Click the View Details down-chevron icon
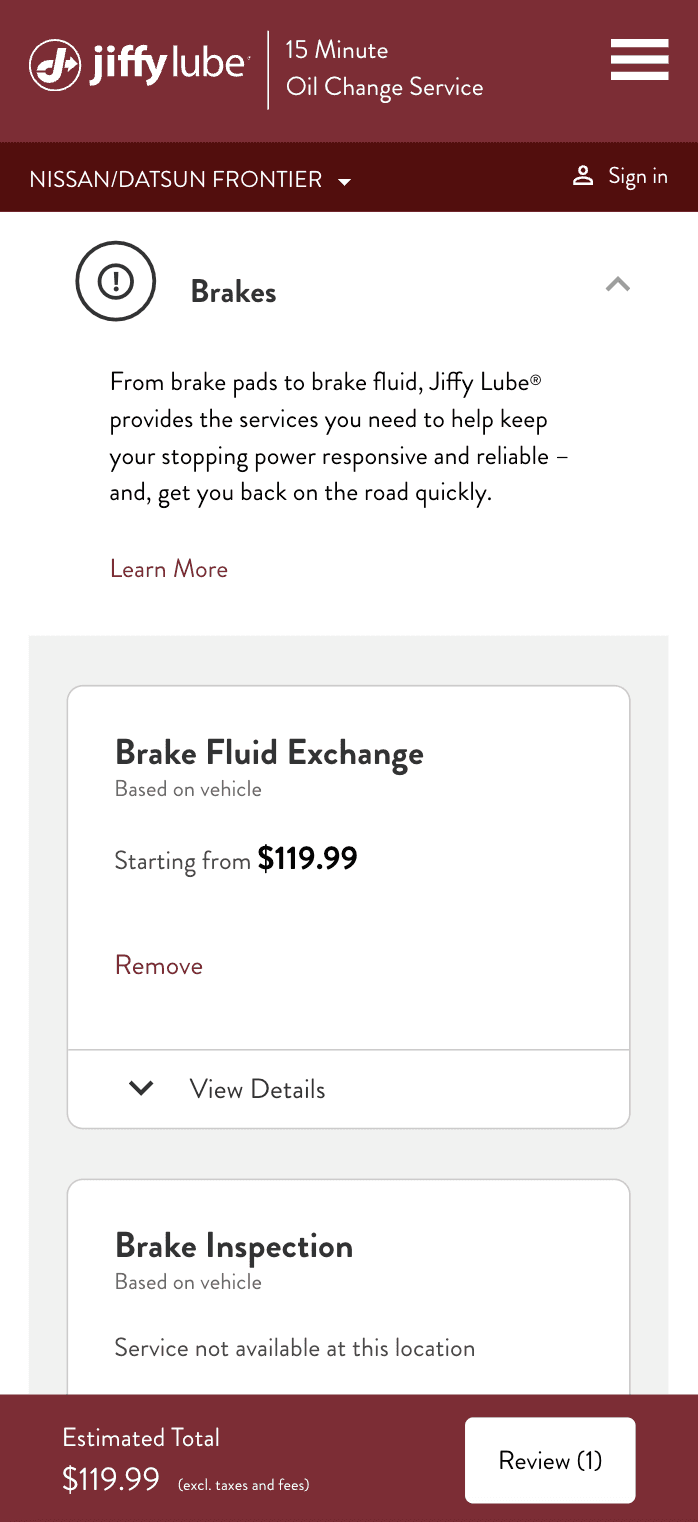The width and height of the screenshot is (698, 1522). pyautogui.click(x=142, y=1088)
